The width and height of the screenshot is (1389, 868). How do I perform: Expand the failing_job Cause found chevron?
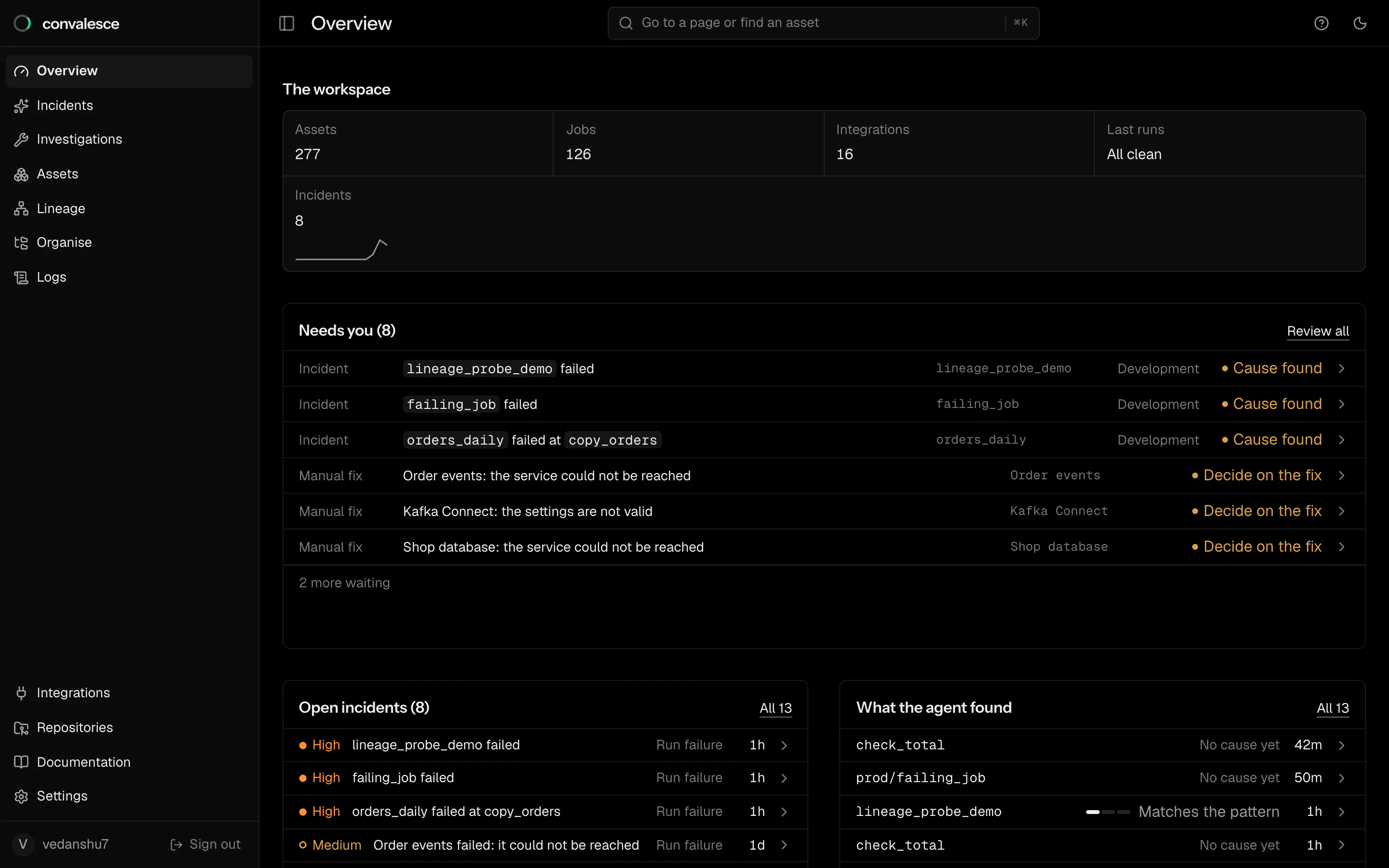click(1341, 404)
